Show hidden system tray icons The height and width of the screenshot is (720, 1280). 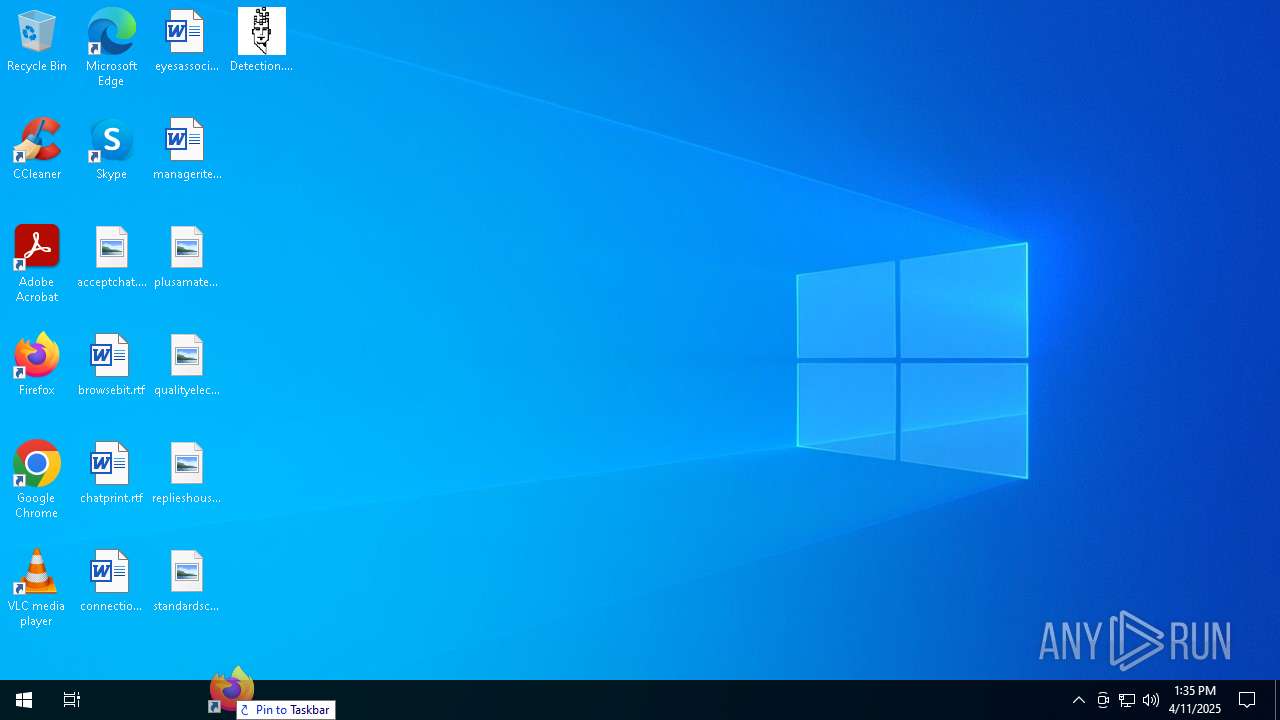[1079, 700]
